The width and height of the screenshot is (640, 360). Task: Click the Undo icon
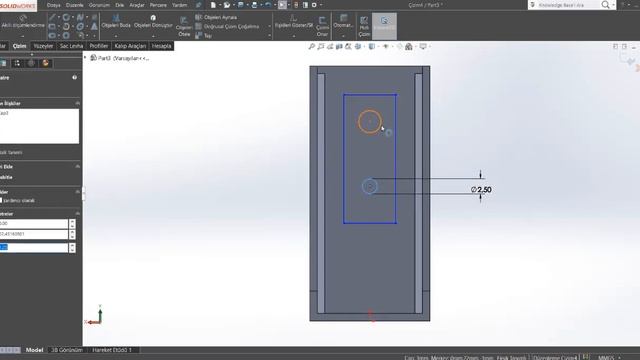pyautogui.click(x=268, y=5)
